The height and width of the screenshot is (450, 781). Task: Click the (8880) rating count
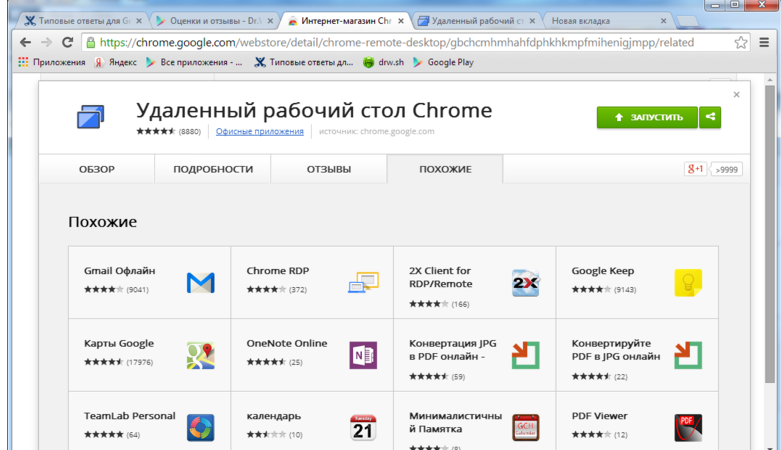(x=190, y=132)
